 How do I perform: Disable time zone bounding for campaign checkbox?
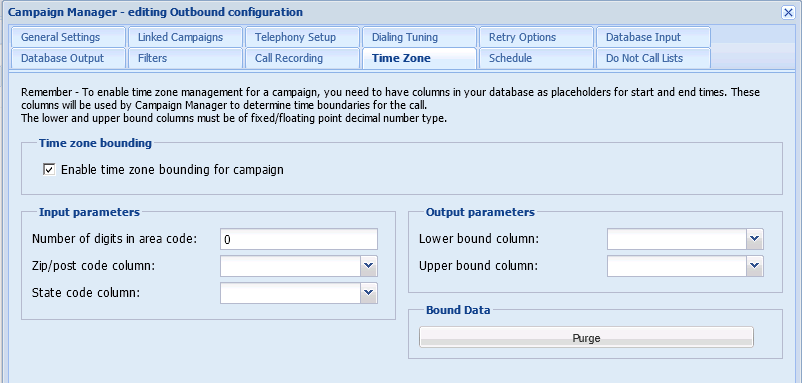click(49, 169)
